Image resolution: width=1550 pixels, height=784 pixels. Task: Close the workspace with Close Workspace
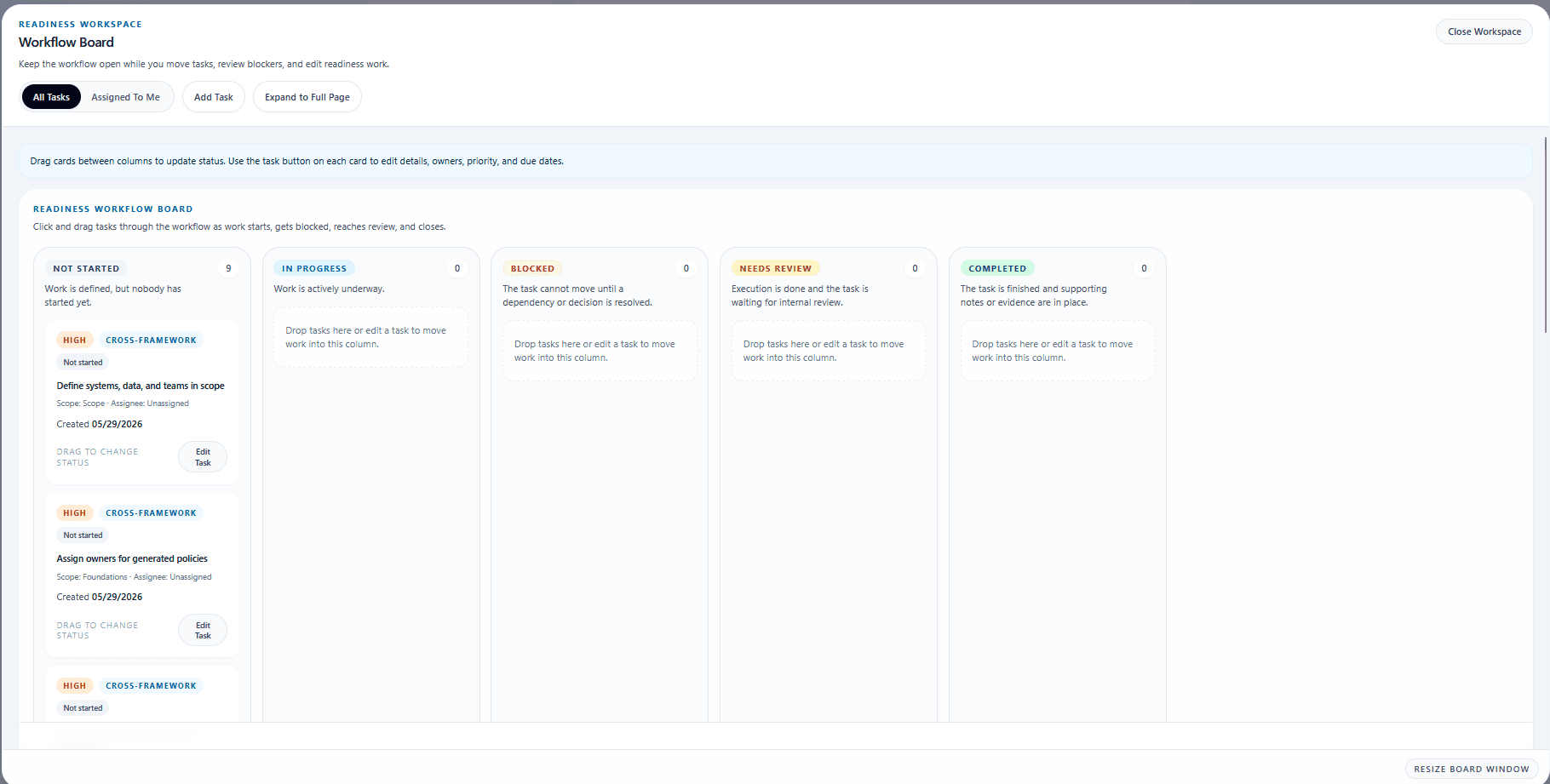[1484, 31]
